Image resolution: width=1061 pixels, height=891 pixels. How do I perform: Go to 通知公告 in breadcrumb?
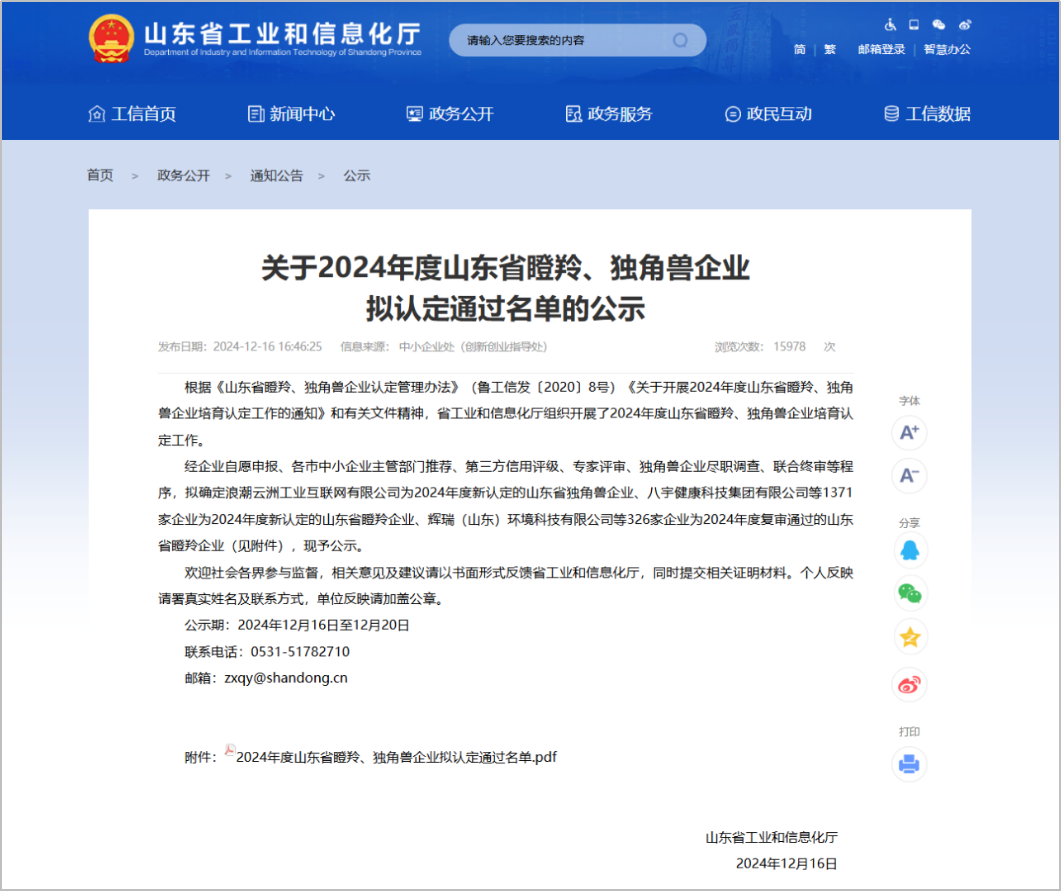(x=276, y=175)
